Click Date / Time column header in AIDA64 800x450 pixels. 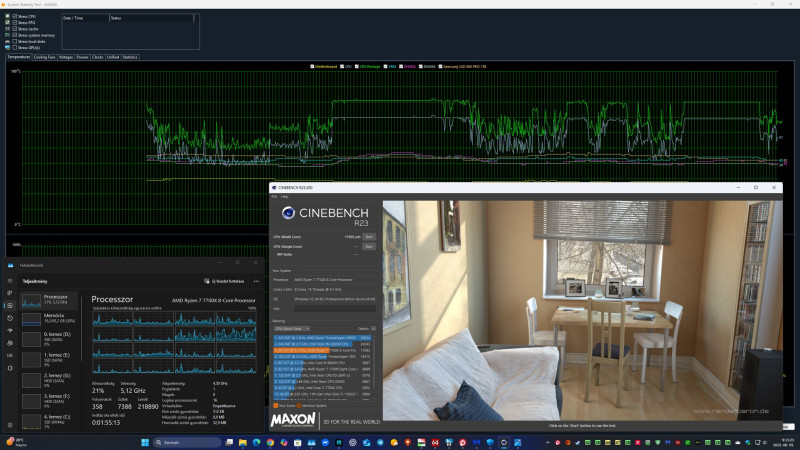[x=85, y=18]
